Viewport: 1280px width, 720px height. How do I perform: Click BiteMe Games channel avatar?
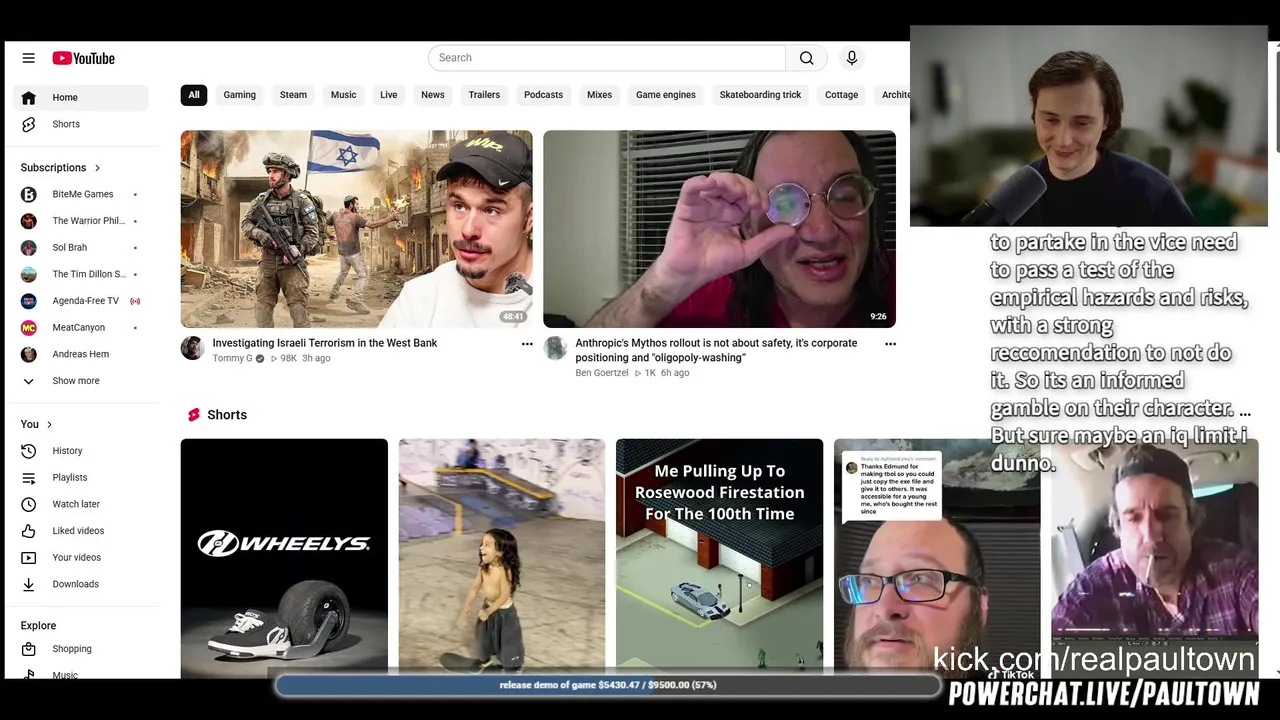click(28, 194)
